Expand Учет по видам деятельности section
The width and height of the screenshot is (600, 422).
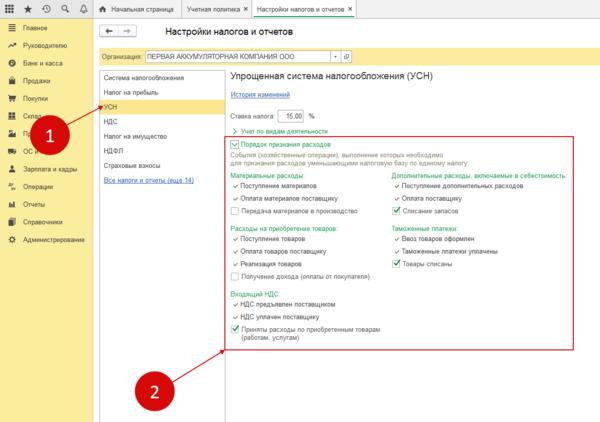(x=235, y=131)
